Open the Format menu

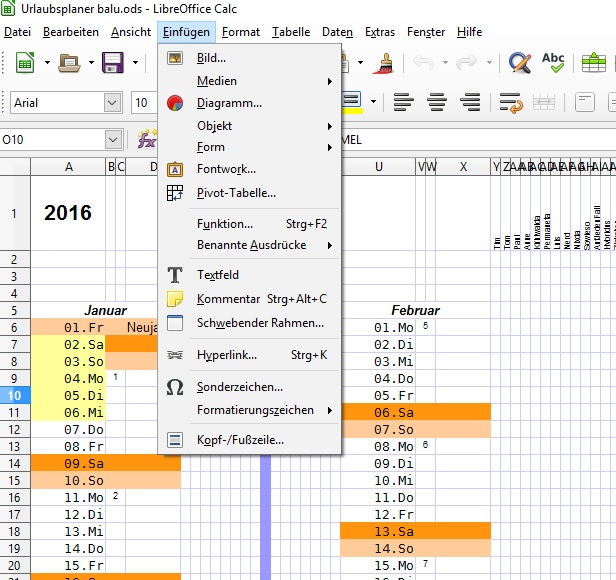pos(241,32)
